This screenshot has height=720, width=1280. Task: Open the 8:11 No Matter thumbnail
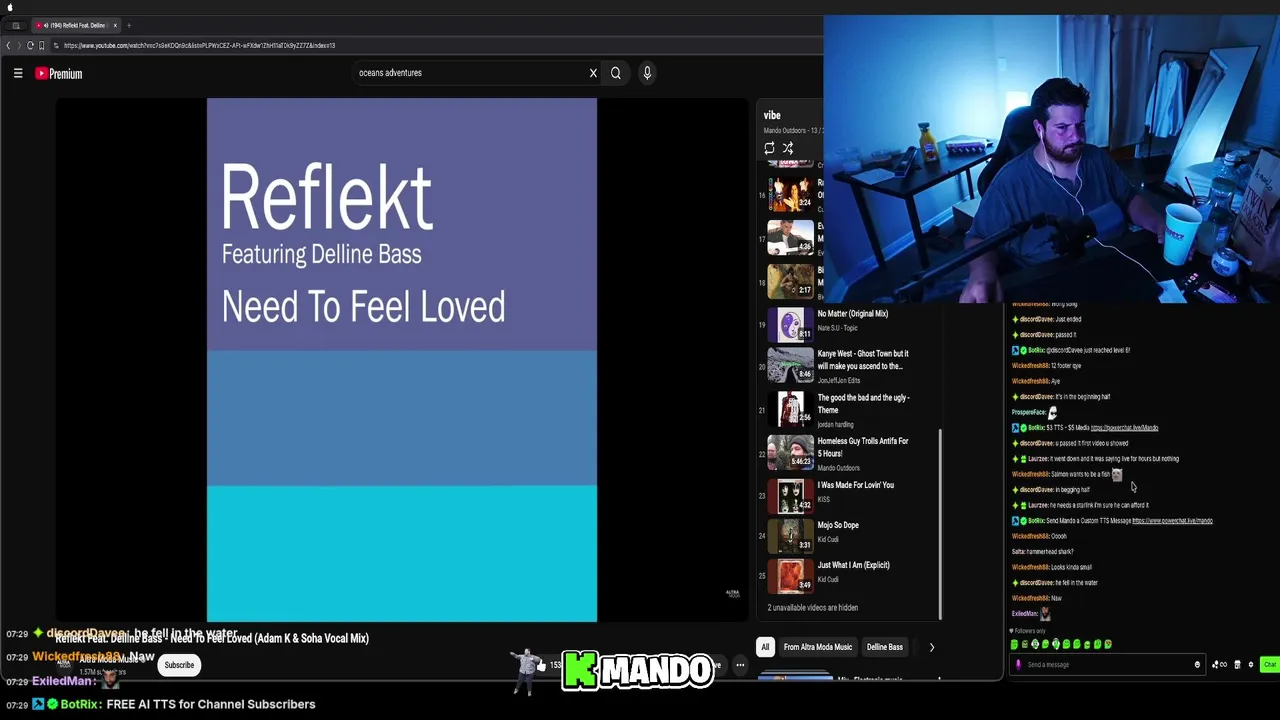[x=790, y=325]
